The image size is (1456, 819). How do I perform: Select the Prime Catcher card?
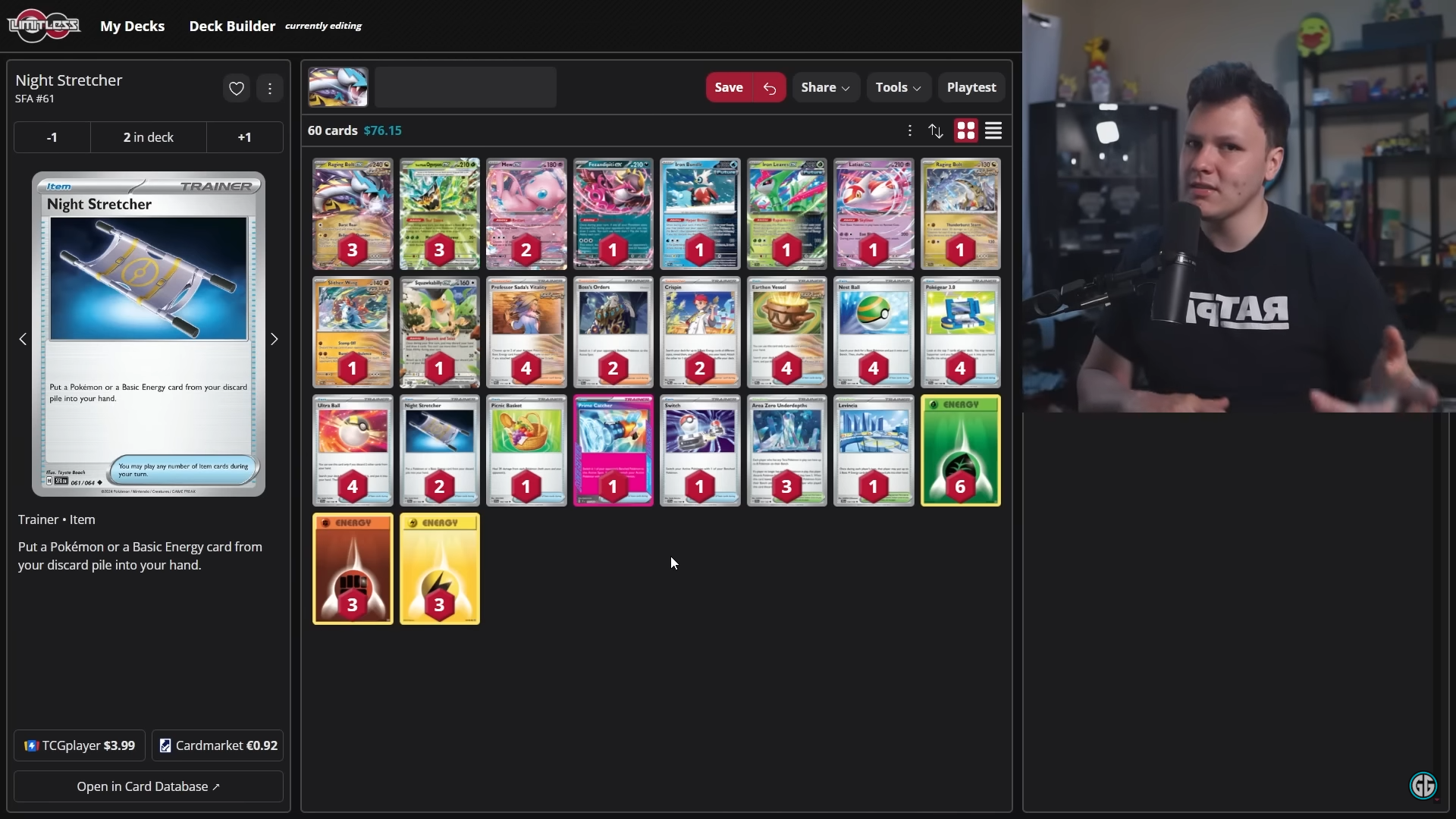pyautogui.click(x=613, y=450)
